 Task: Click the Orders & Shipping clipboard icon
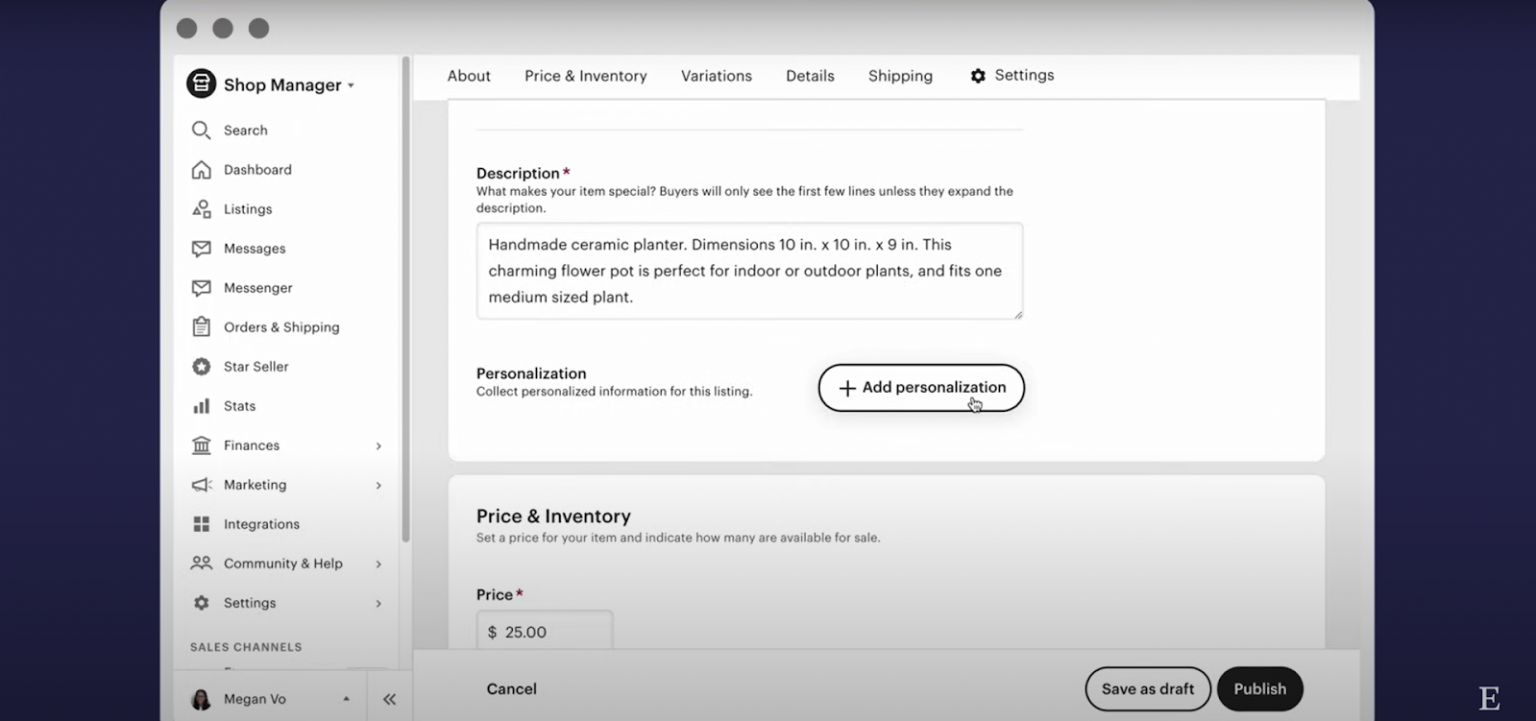tap(201, 327)
